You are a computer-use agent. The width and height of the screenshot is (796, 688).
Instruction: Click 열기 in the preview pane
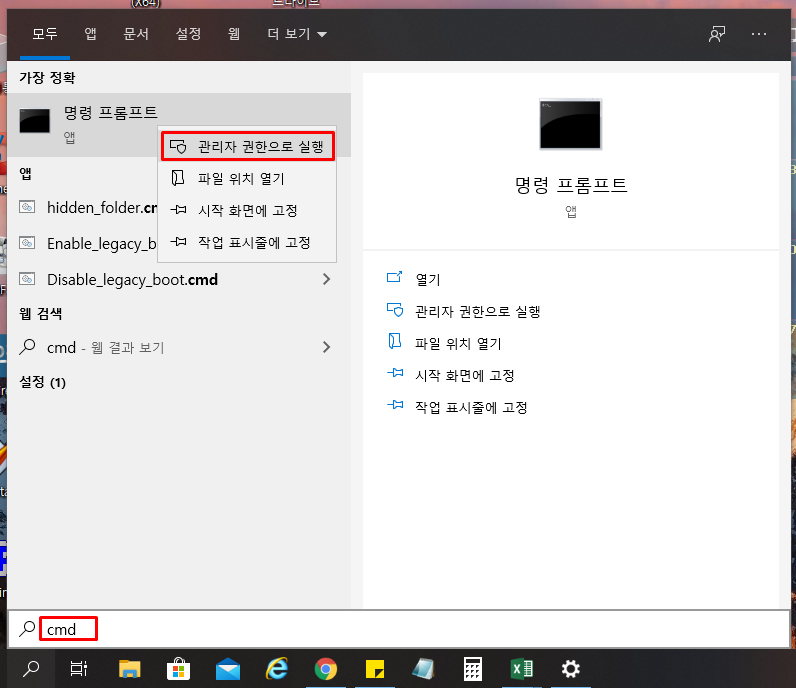point(427,279)
